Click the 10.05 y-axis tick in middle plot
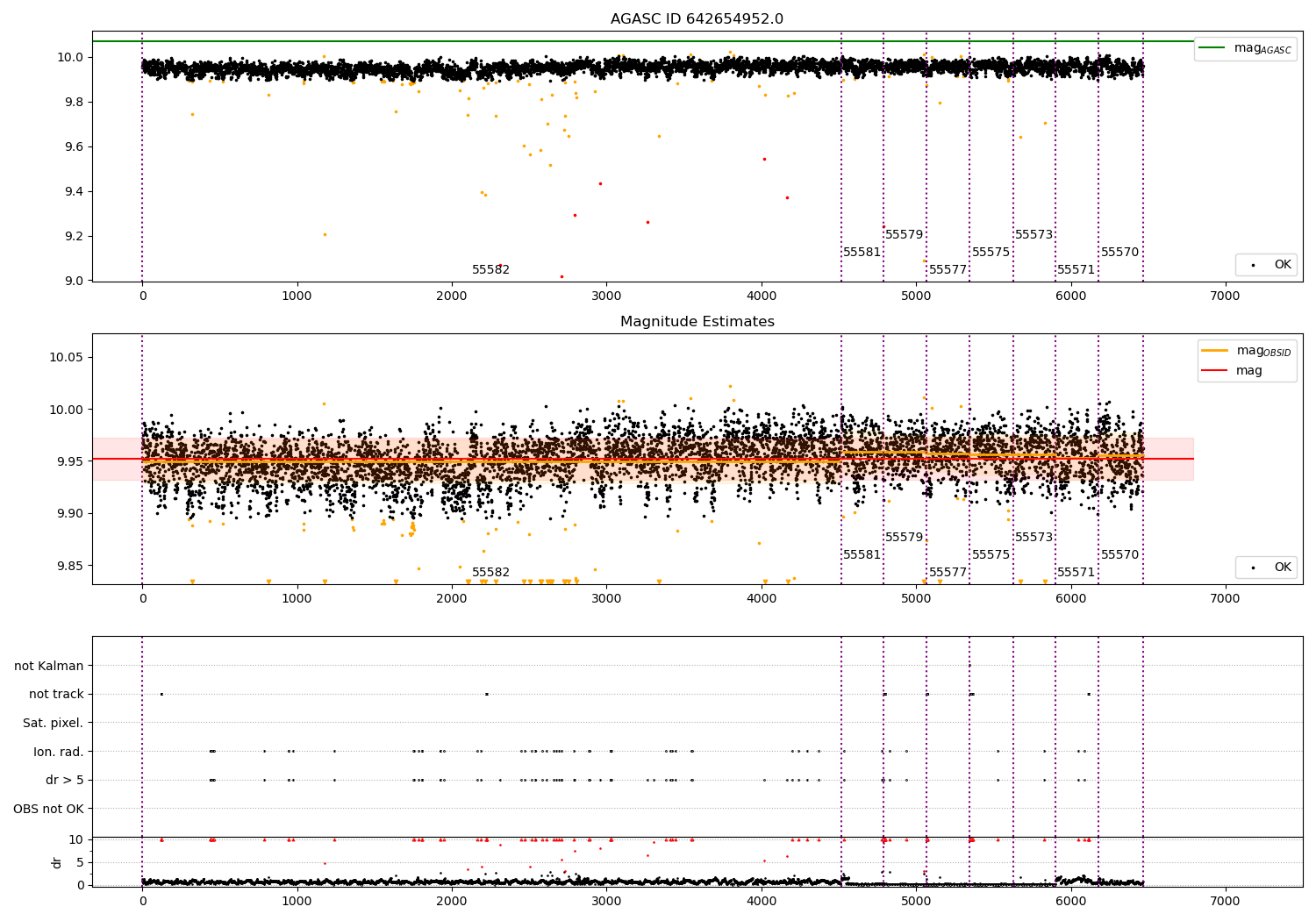 tap(67, 358)
